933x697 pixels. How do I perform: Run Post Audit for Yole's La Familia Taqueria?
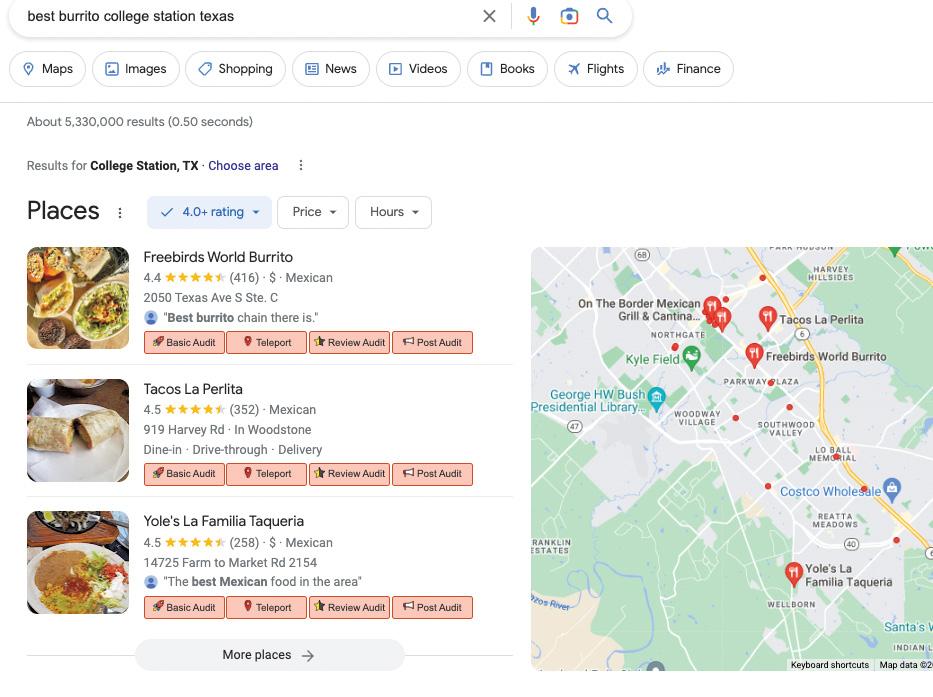coord(433,608)
